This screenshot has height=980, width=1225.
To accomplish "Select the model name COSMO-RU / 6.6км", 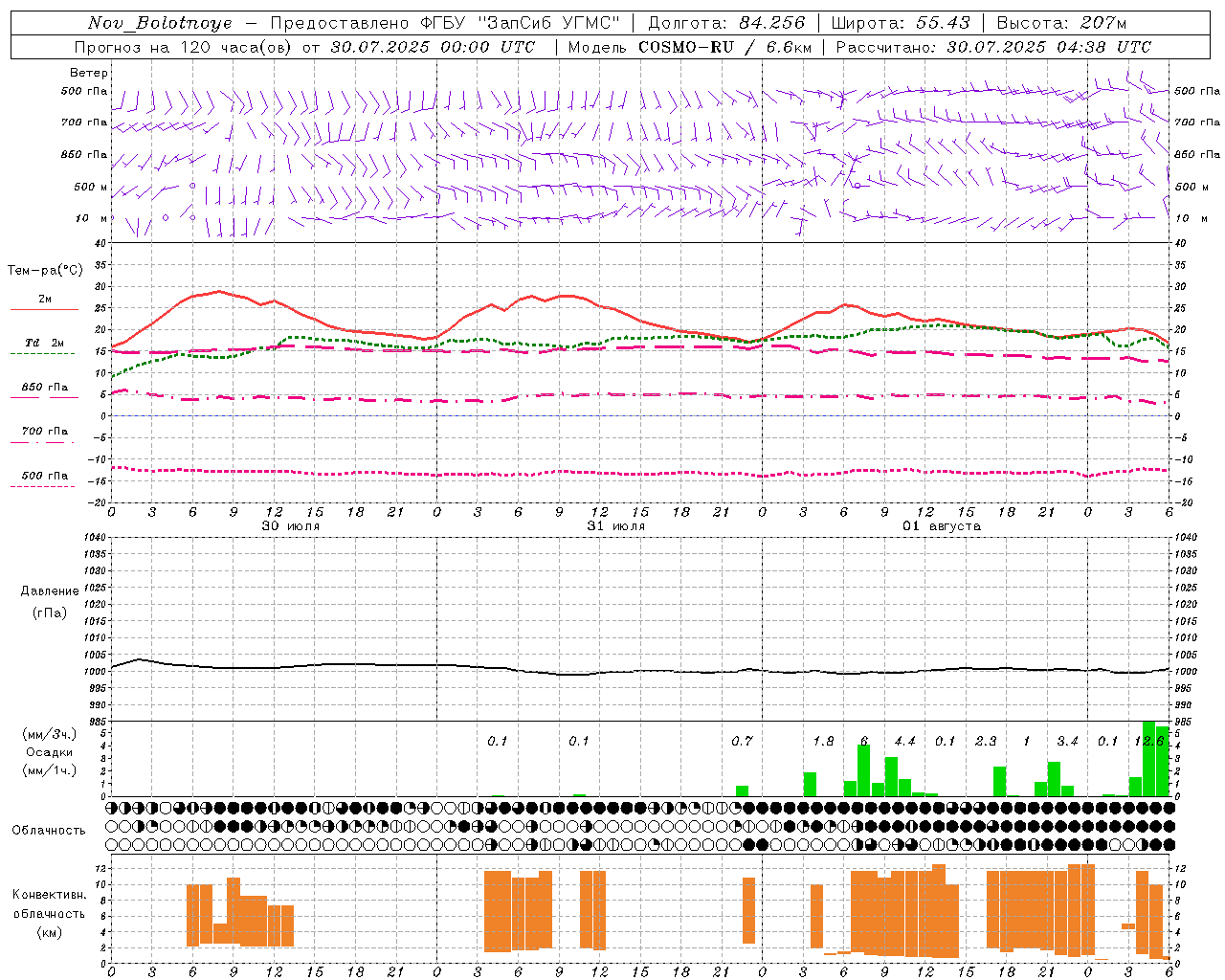I will 725,47.
